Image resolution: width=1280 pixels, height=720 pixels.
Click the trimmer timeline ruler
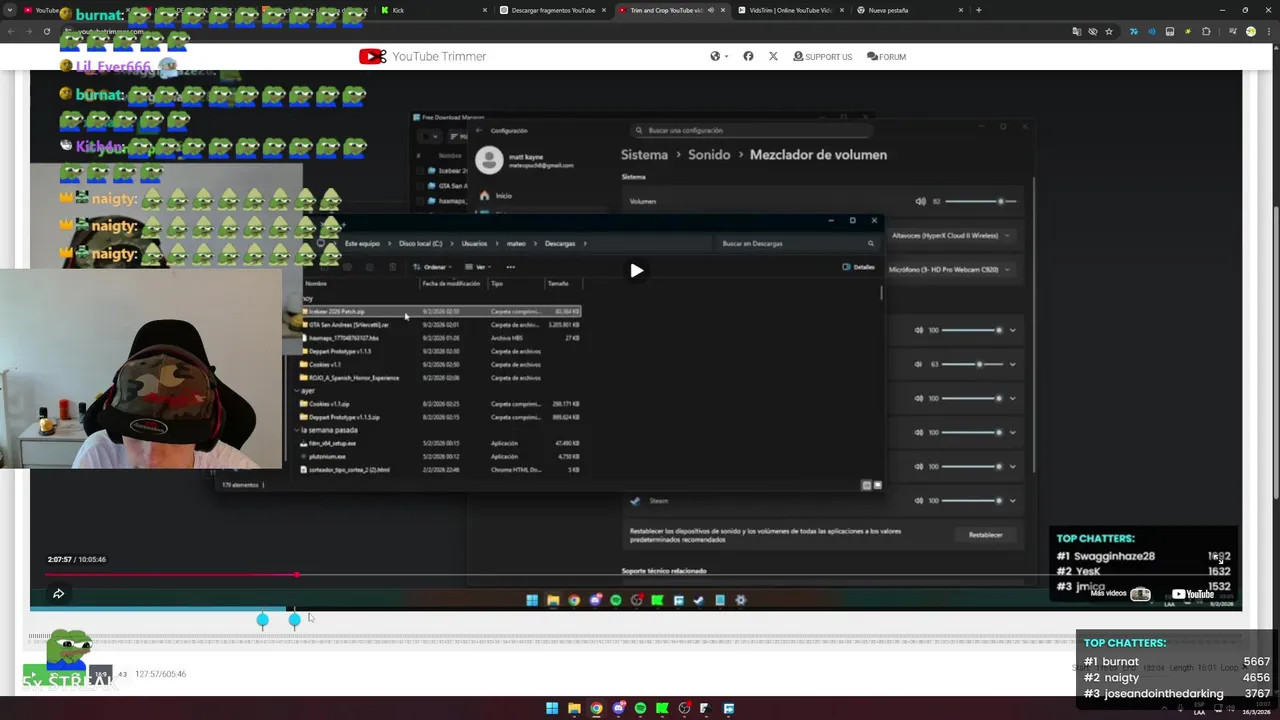(636, 637)
